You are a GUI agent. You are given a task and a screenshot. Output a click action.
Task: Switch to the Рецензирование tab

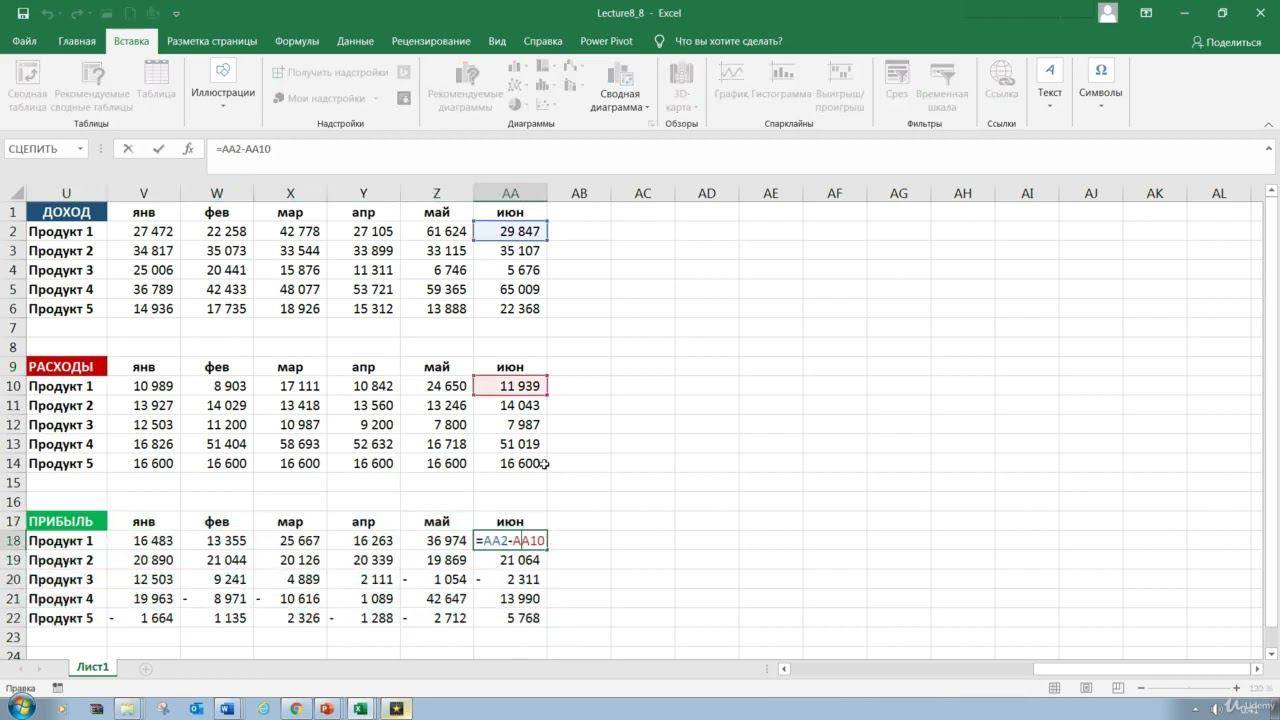(431, 41)
